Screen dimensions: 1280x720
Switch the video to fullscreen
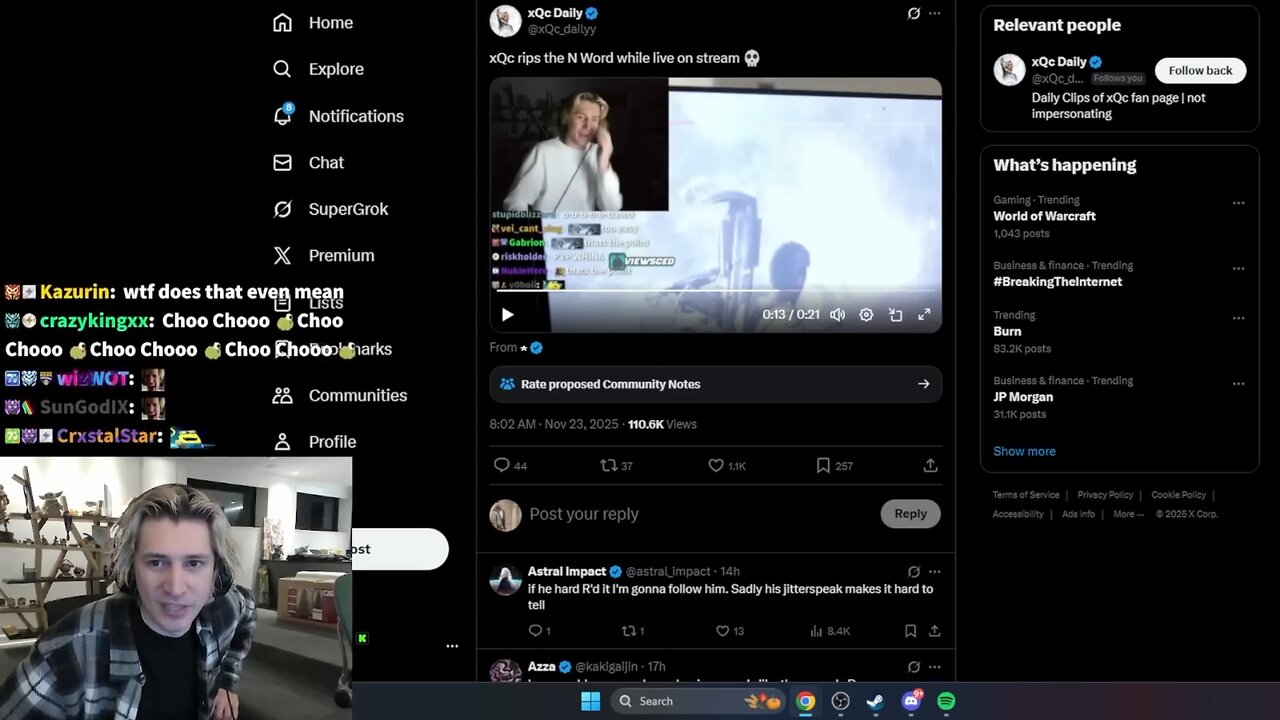coord(925,315)
